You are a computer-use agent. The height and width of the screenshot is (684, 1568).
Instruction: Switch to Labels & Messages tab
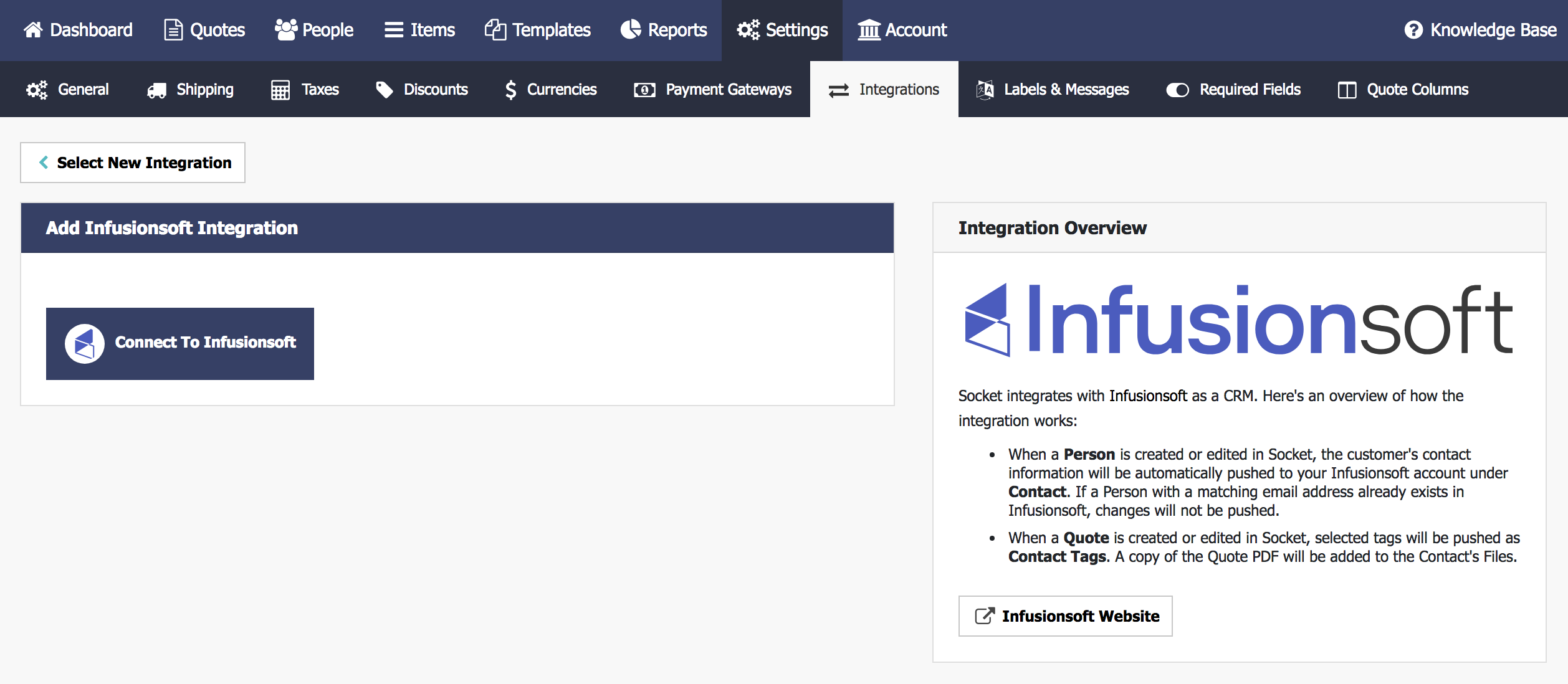click(1052, 90)
